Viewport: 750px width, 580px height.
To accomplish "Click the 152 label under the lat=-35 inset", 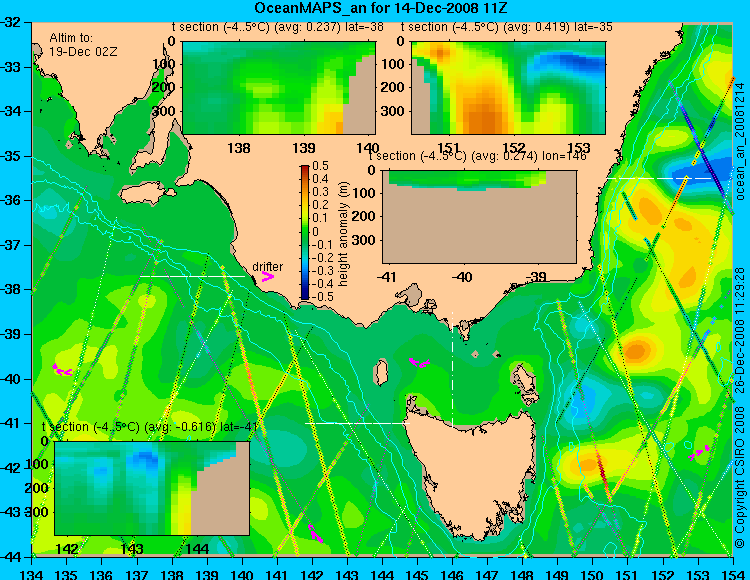I will tap(514, 148).
